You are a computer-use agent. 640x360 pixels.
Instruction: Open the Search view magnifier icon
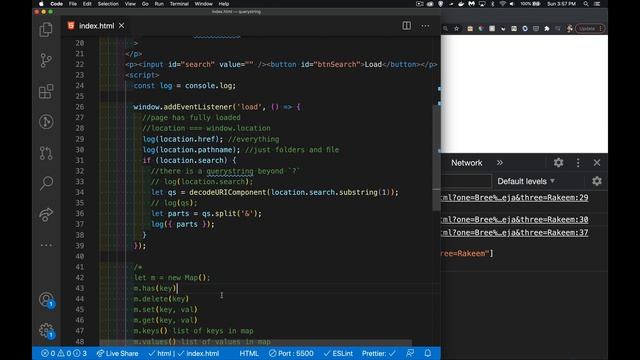[x=46, y=183]
